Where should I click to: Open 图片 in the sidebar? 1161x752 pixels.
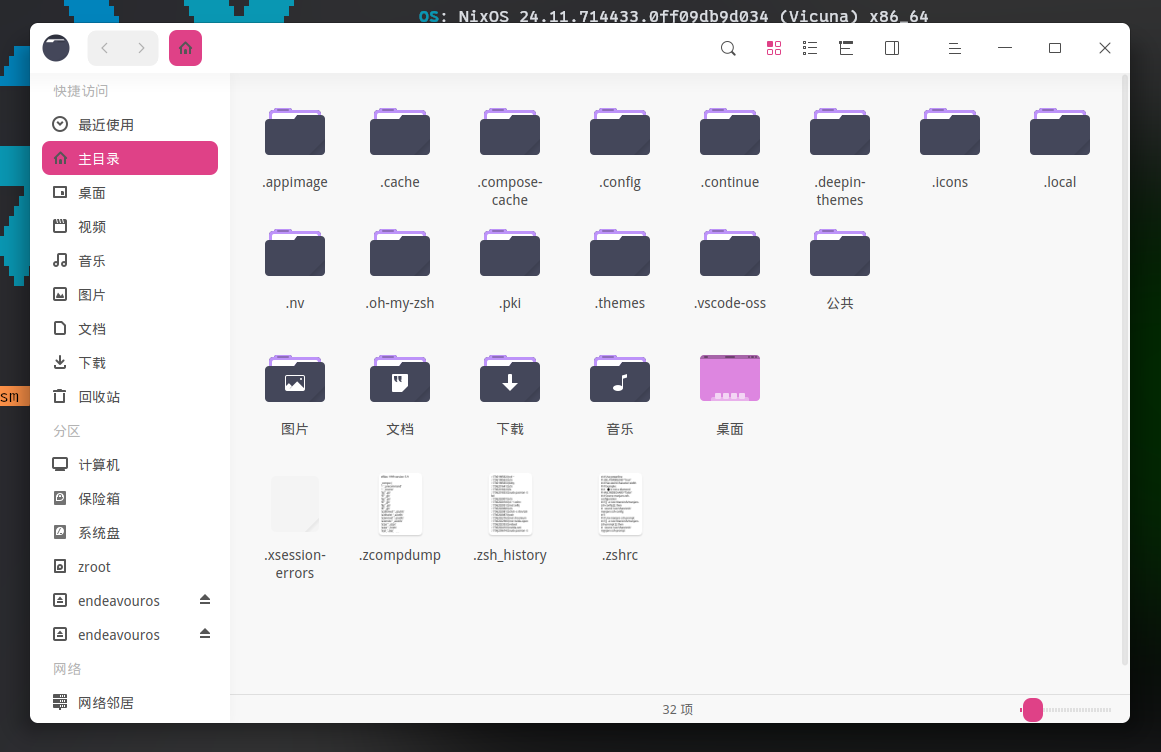pos(130,295)
